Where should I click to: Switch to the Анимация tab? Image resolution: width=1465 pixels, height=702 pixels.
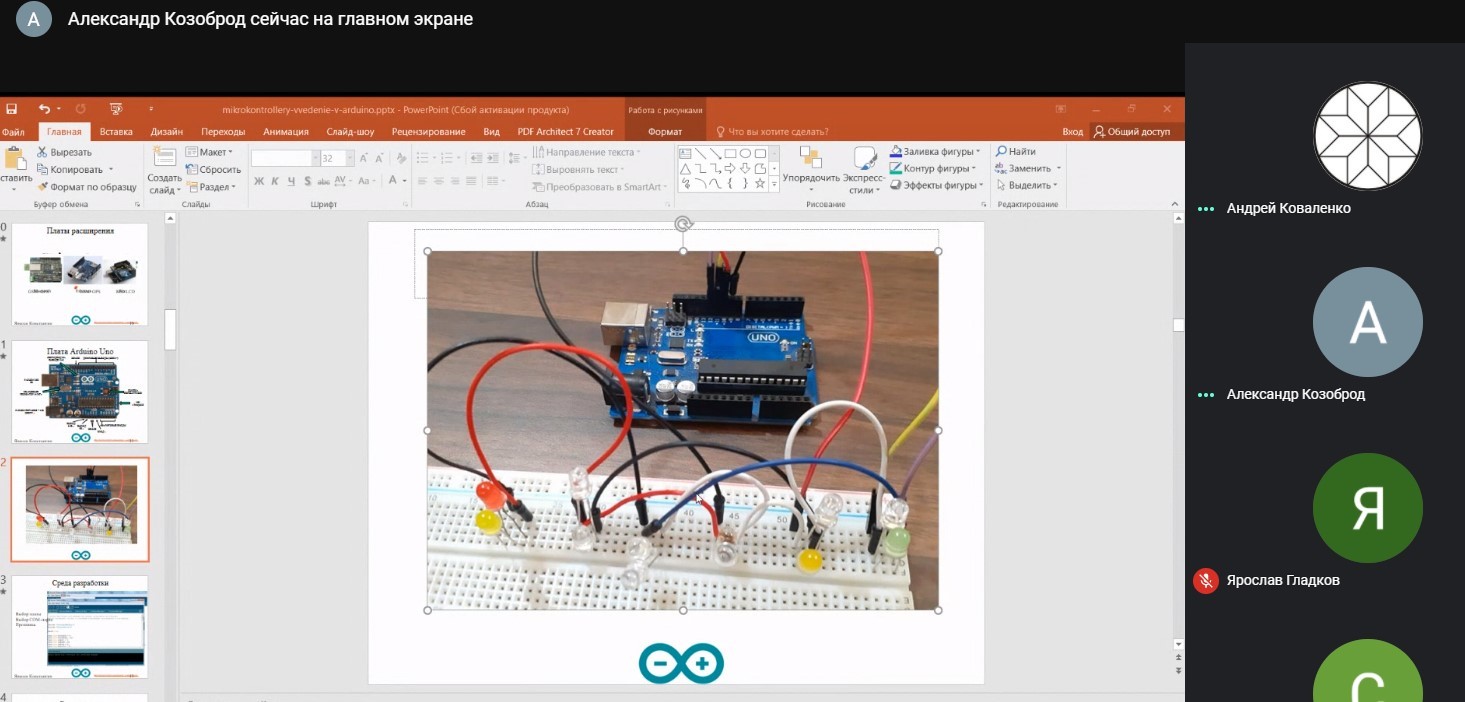point(286,132)
